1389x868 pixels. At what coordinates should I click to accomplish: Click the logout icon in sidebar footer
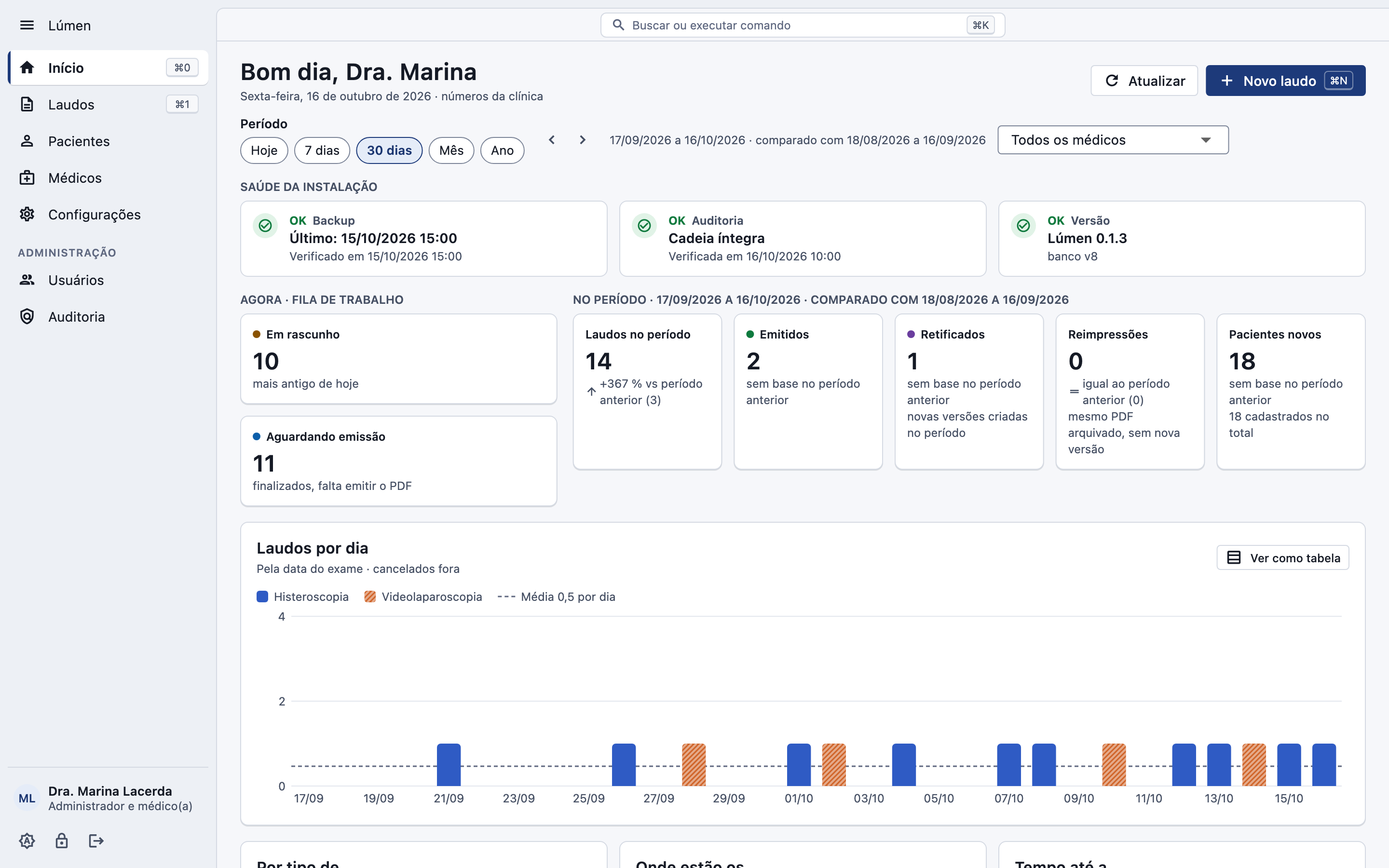tap(96, 841)
